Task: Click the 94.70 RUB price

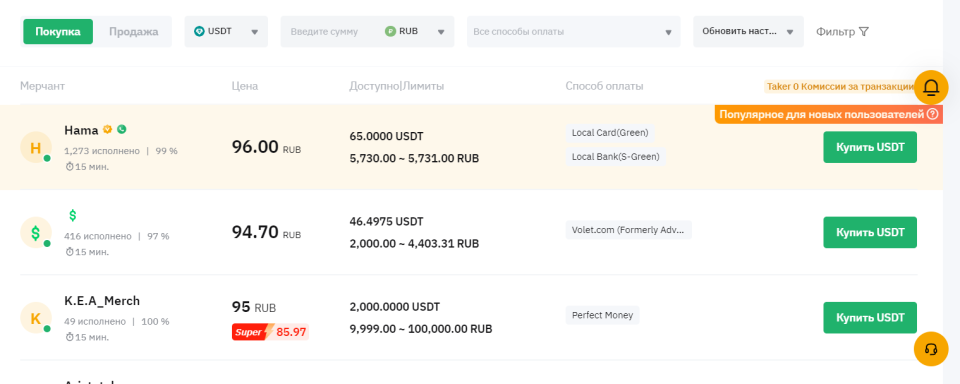Action: [x=266, y=232]
